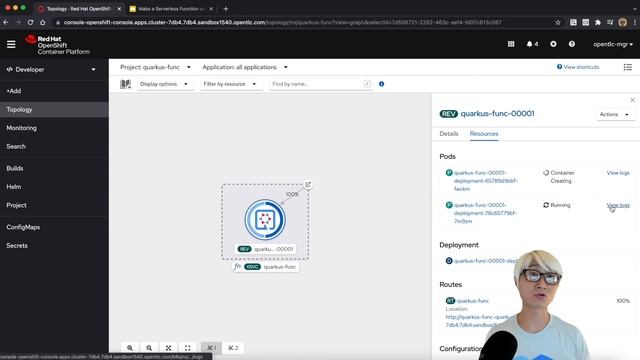
Task: Open a new browser tab
Action: [226, 9]
